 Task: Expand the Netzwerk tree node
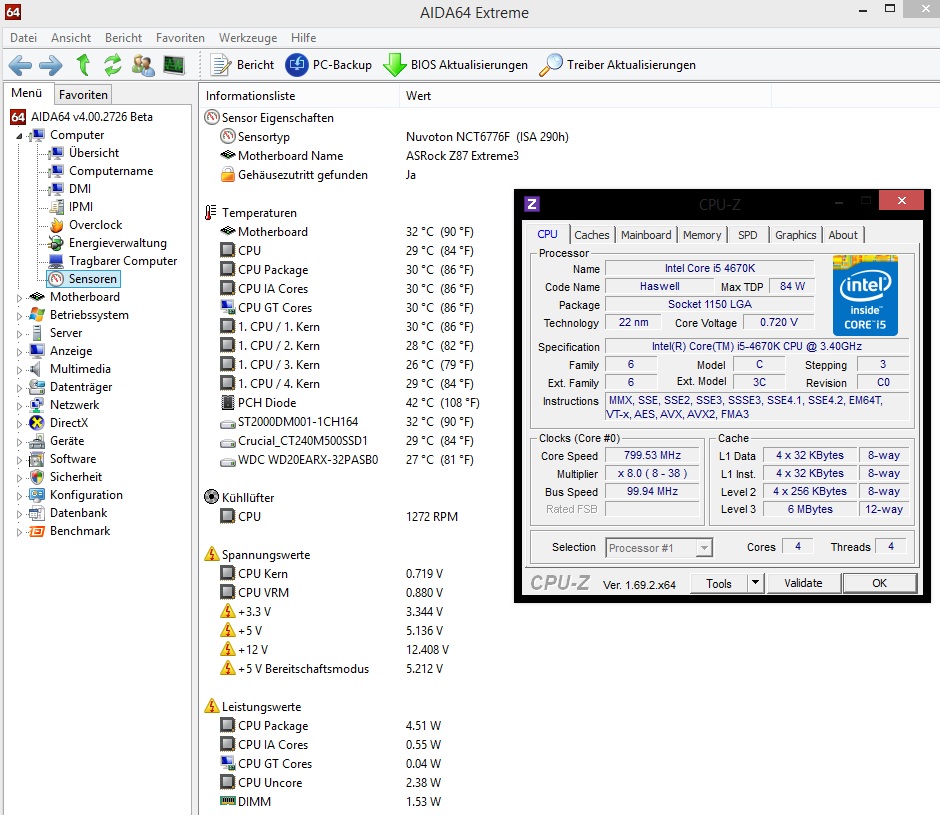[19, 405]
